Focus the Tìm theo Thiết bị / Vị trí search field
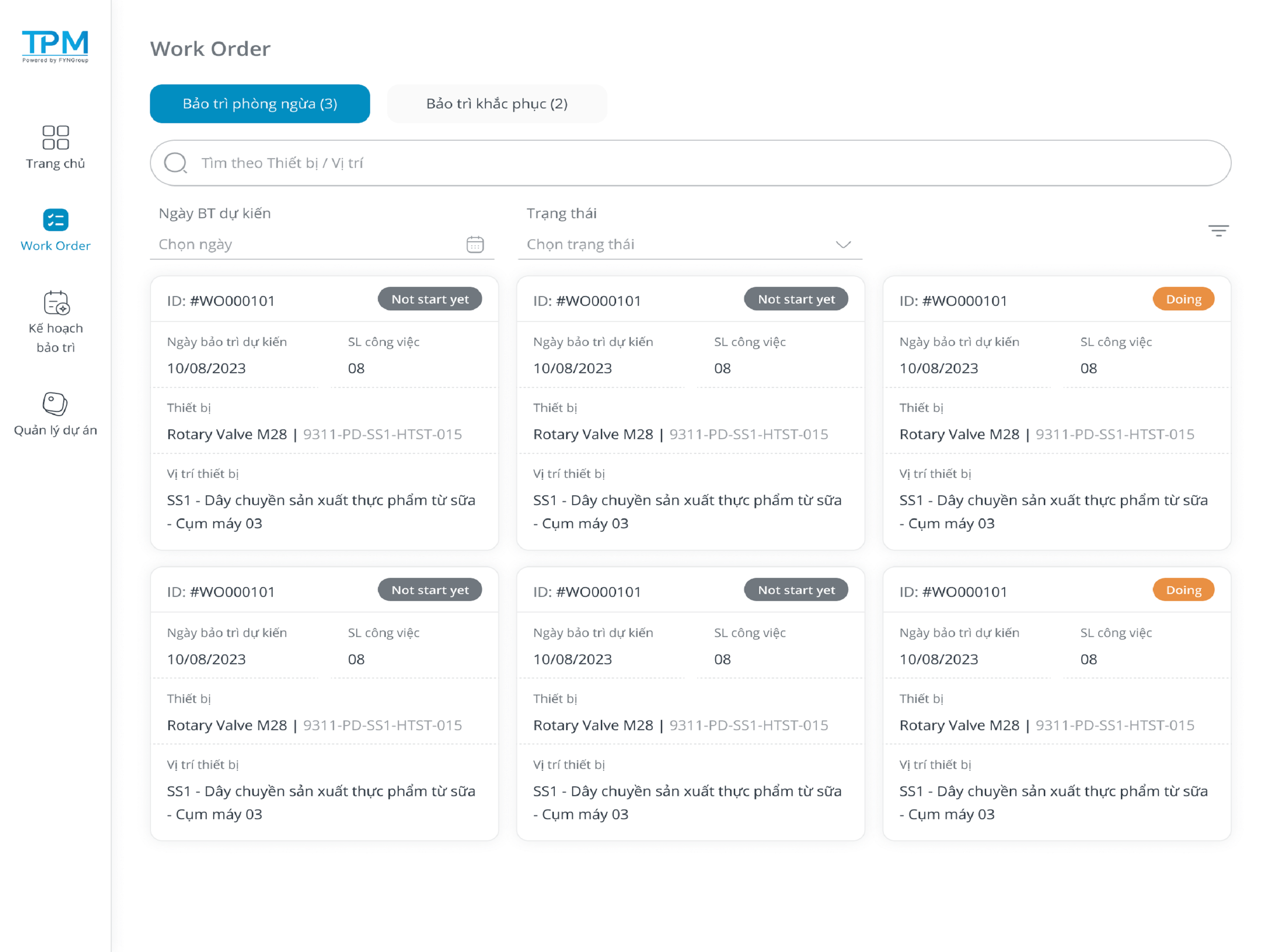The height and width of the screenshot is (952, 1270). [x=691, y=163]
